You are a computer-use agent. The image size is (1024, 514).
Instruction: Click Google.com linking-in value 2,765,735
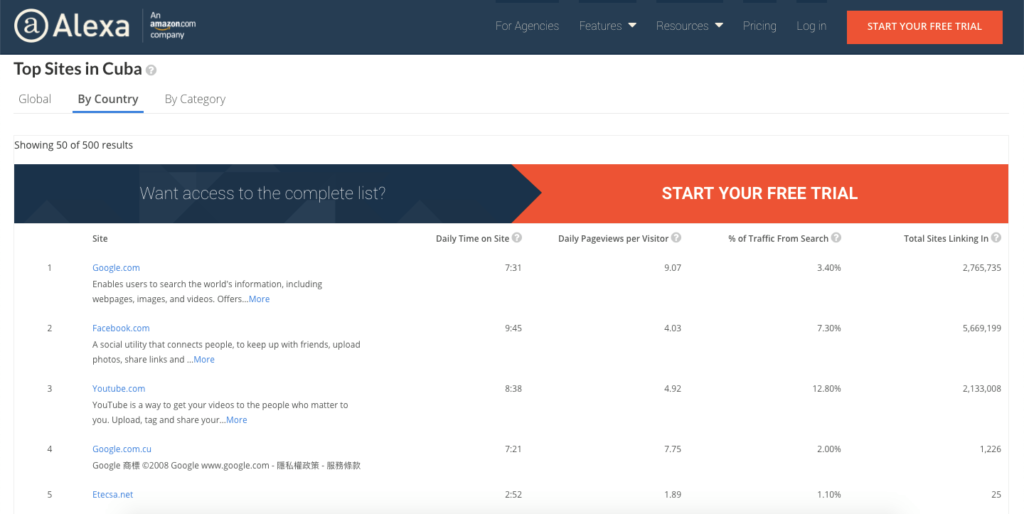point(982,268)
